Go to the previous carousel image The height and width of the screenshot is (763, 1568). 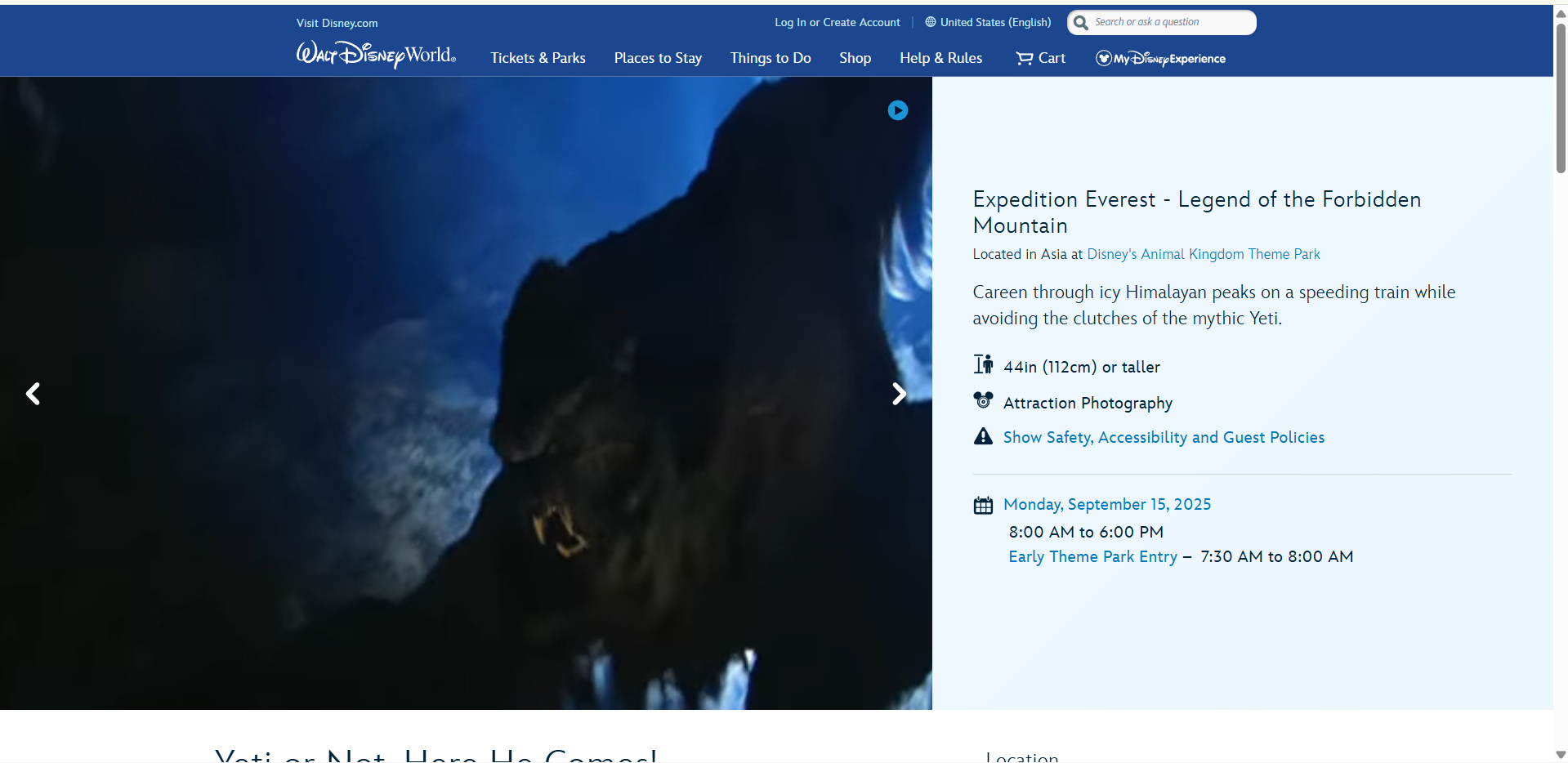(33, 395)
